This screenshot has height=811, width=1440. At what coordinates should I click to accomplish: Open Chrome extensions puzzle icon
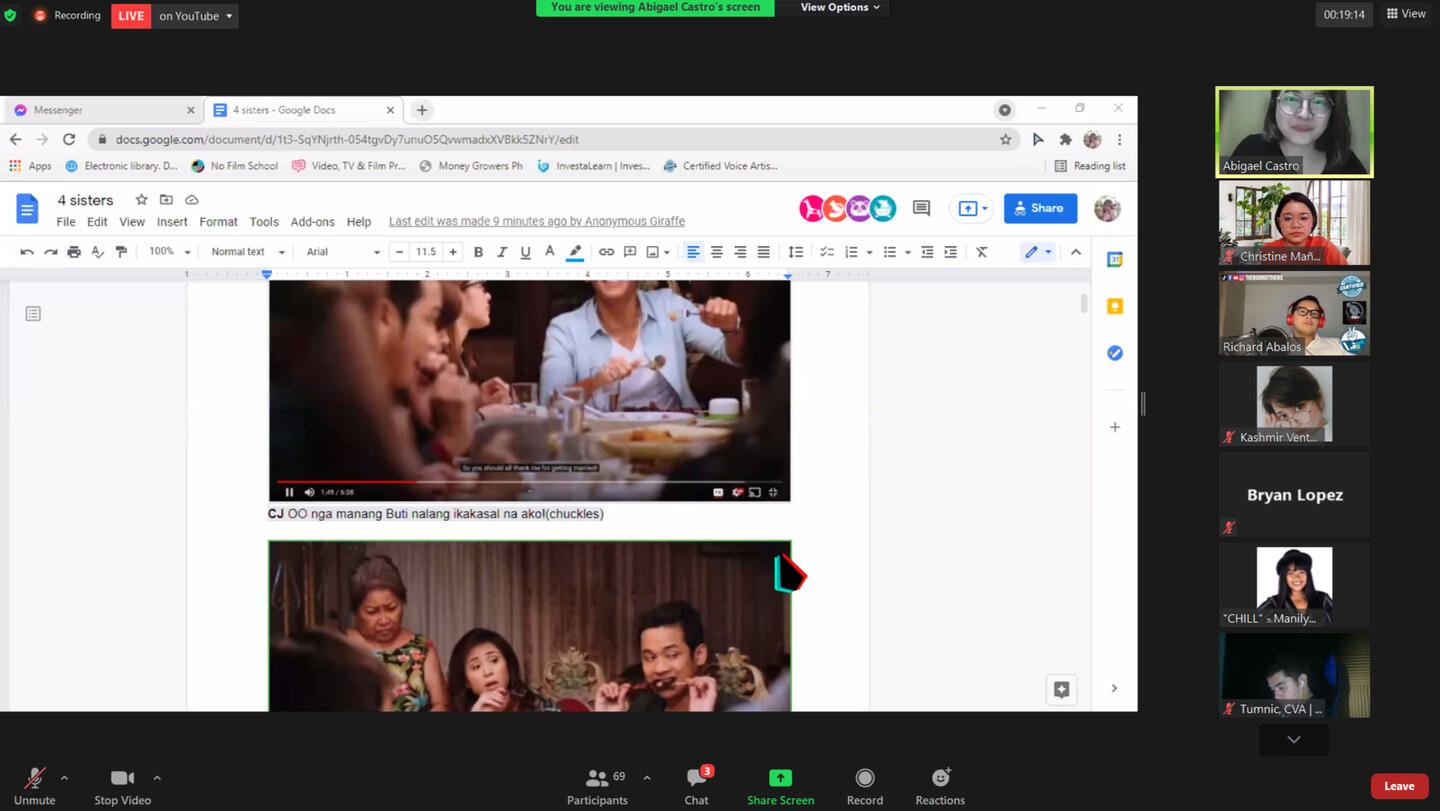point(1066,139)
